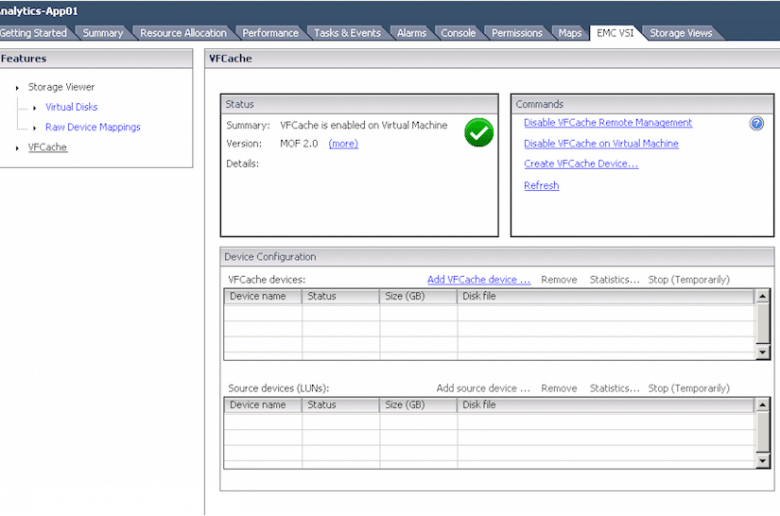Click Statistics for VFCache devices

point(614,280)
